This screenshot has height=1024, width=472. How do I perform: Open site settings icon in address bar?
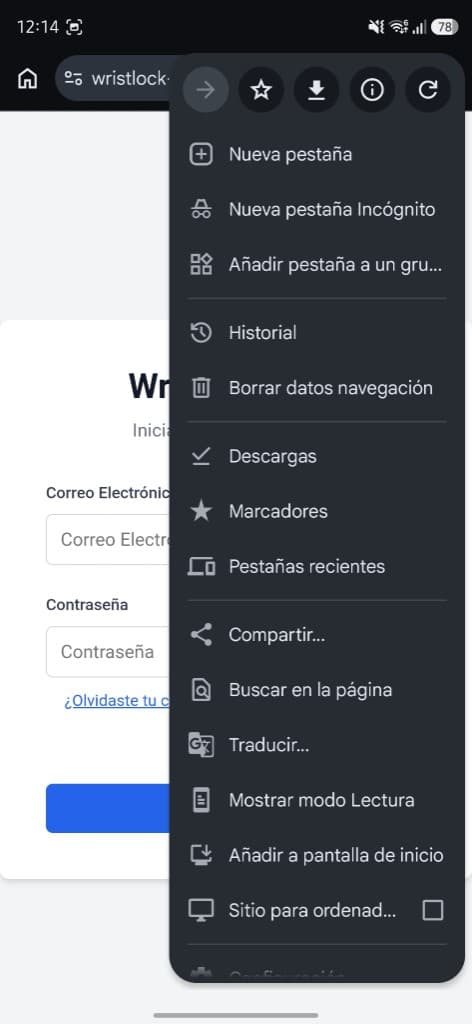click(73, 79)
